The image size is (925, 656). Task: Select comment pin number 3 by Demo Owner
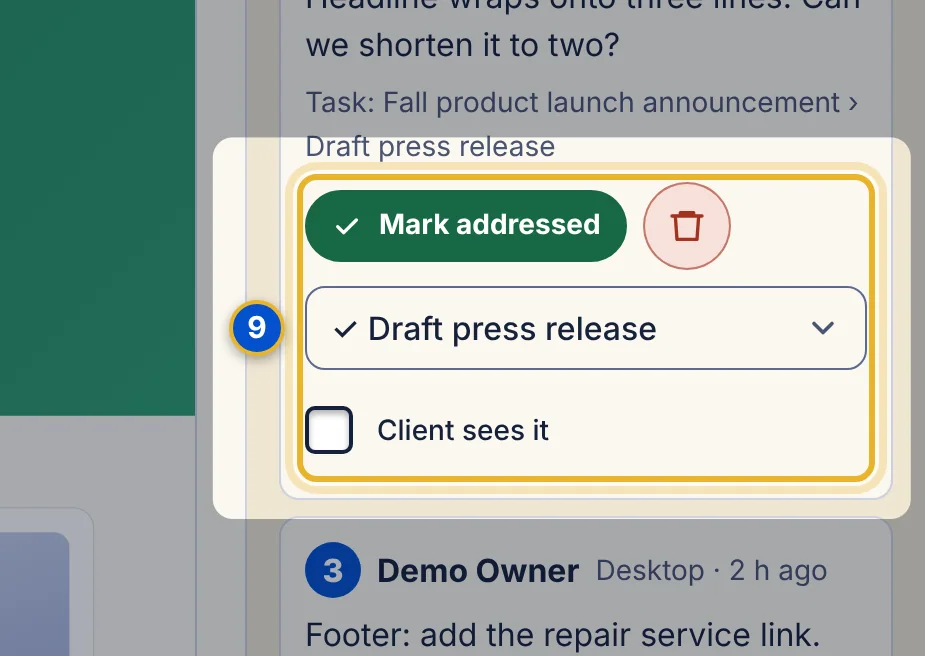(x=333, y=570)
